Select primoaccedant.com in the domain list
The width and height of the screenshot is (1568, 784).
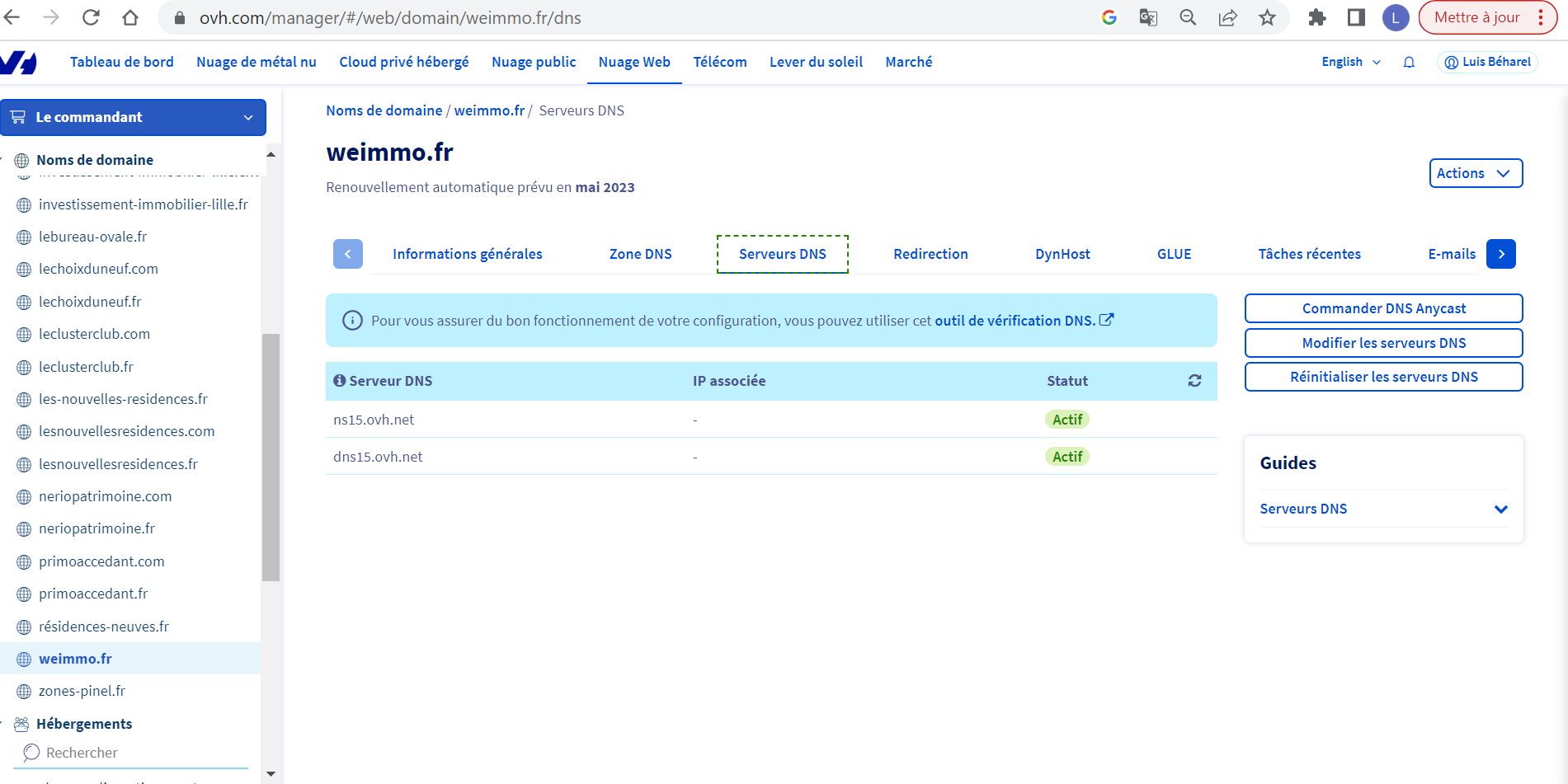point(101,561)
